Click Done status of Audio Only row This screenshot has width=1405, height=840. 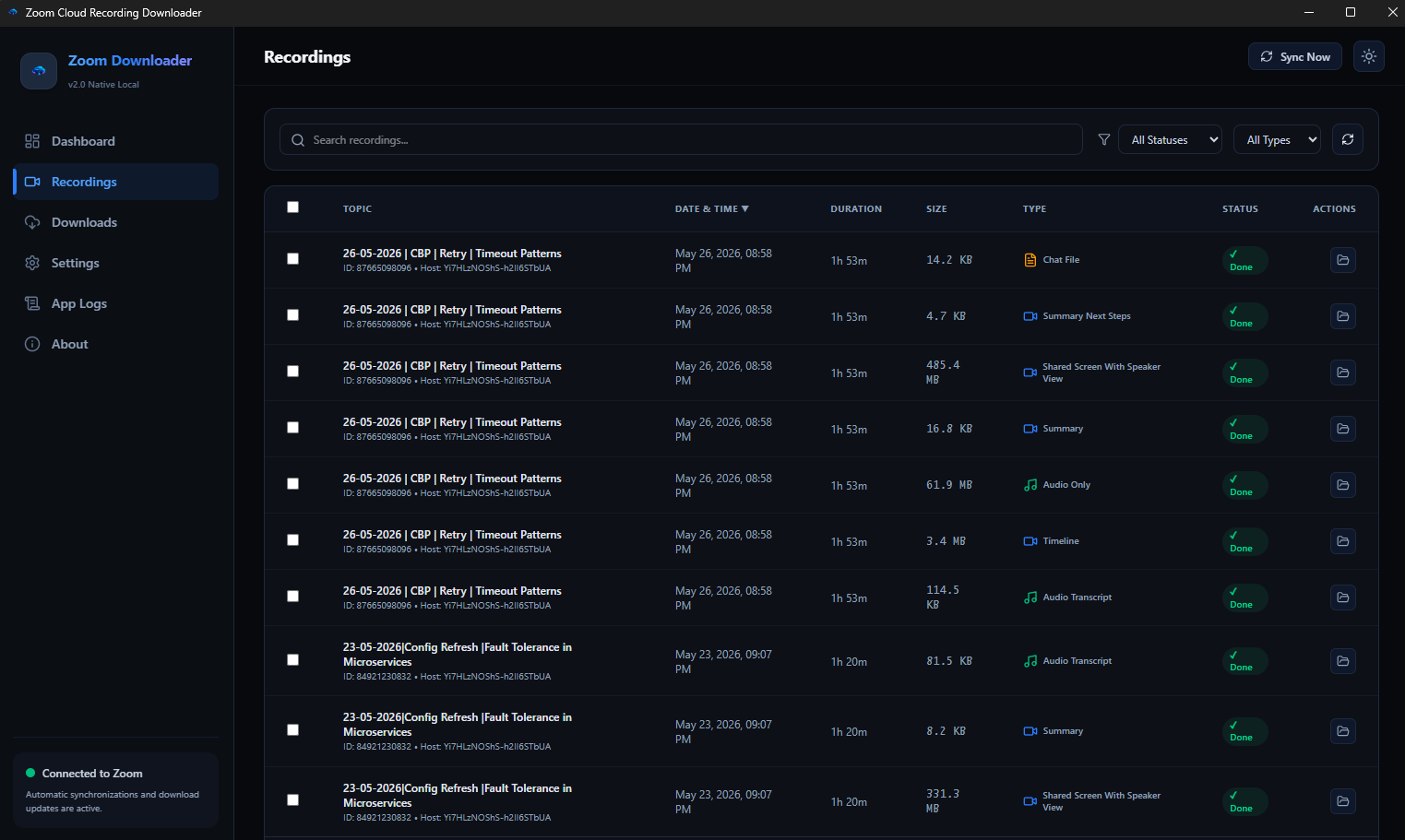(x=1244, y=485)
